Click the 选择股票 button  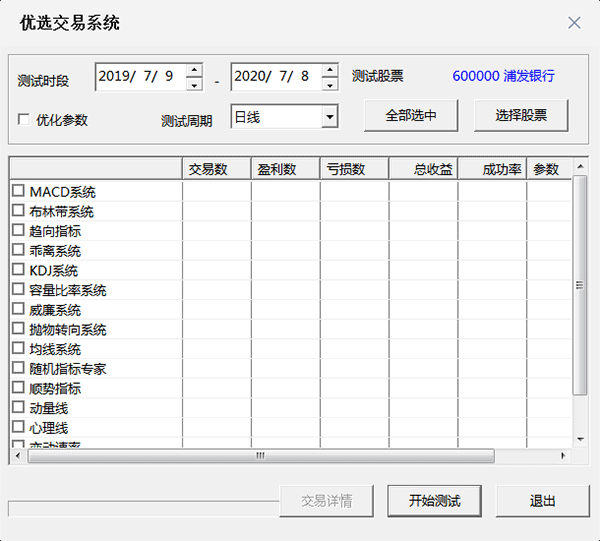click(x=521, y=116)
